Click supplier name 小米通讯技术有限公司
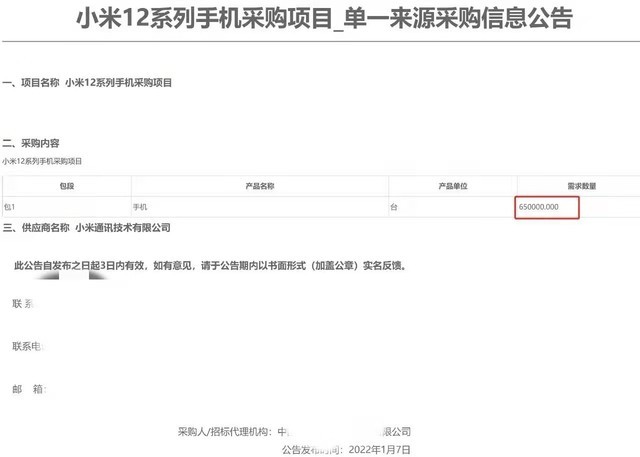 point(123,228)
